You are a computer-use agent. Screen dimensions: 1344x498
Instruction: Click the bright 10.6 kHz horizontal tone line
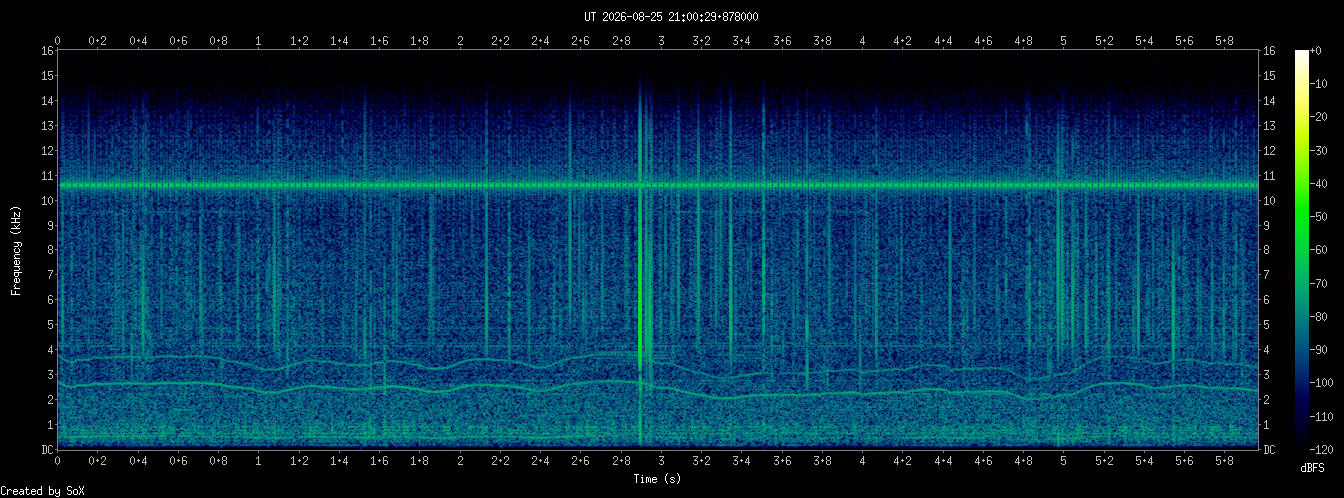click(x=658, y=185)
